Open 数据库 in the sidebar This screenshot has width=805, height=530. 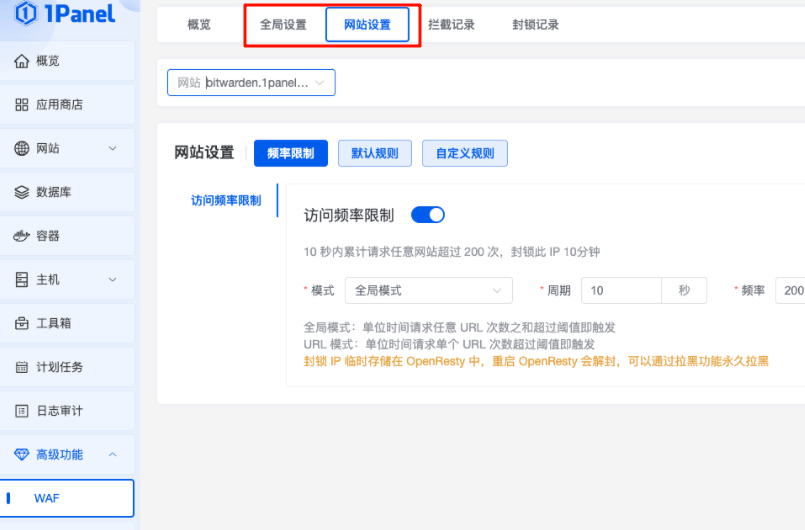coord(67,192)
